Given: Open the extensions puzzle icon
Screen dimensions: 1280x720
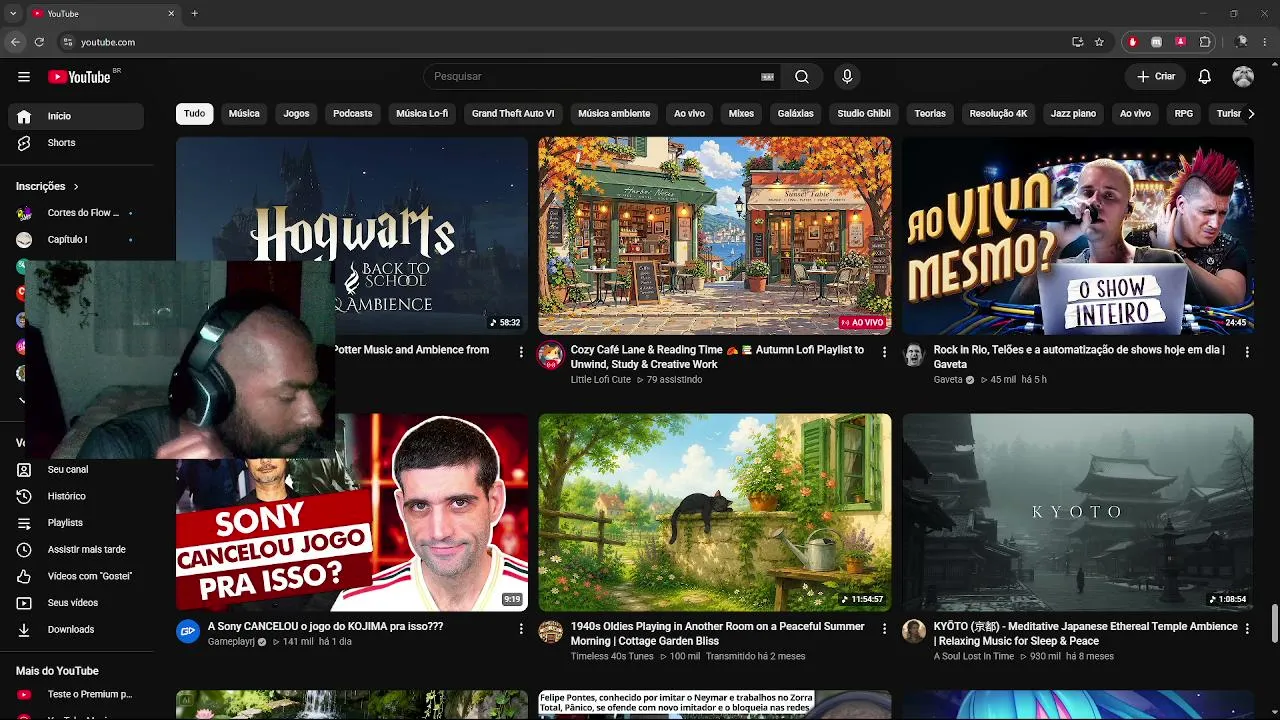Looking at the screenshot, I should coord(1205,42).
